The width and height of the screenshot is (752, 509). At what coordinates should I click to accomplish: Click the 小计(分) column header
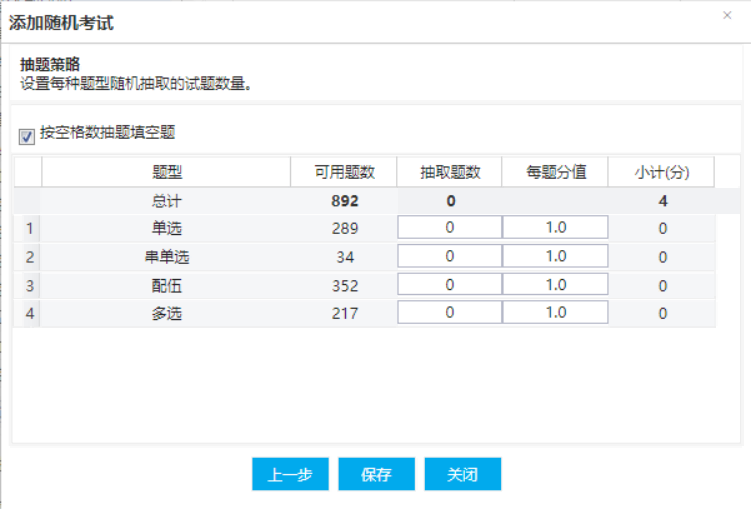point(662,172)
